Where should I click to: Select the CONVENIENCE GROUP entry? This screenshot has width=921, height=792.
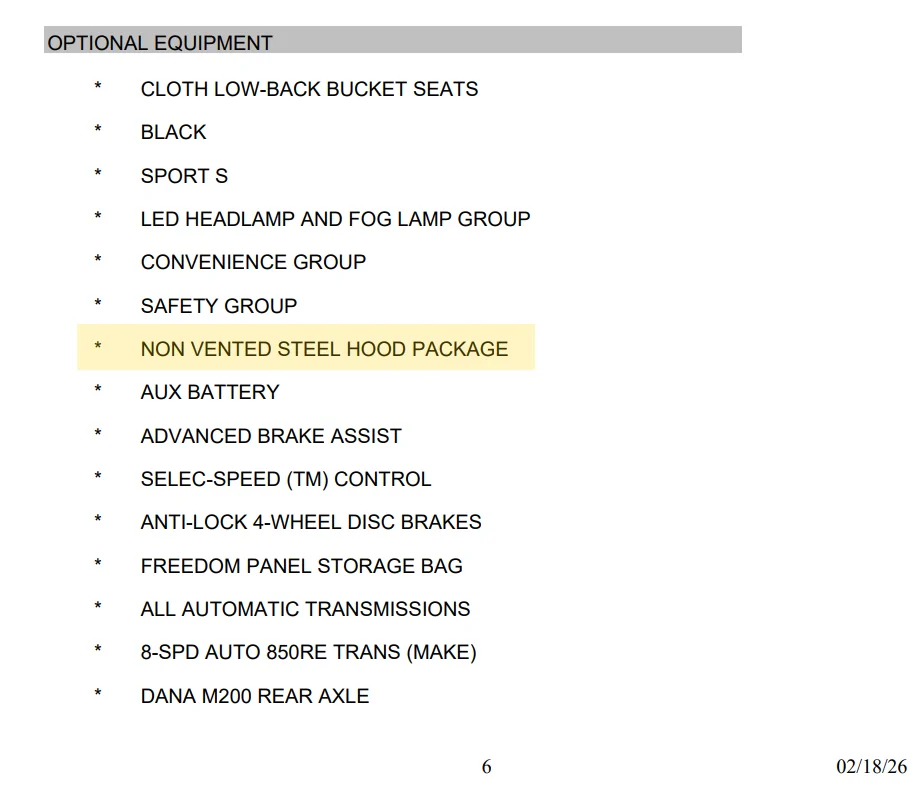(x=253, y=262)
